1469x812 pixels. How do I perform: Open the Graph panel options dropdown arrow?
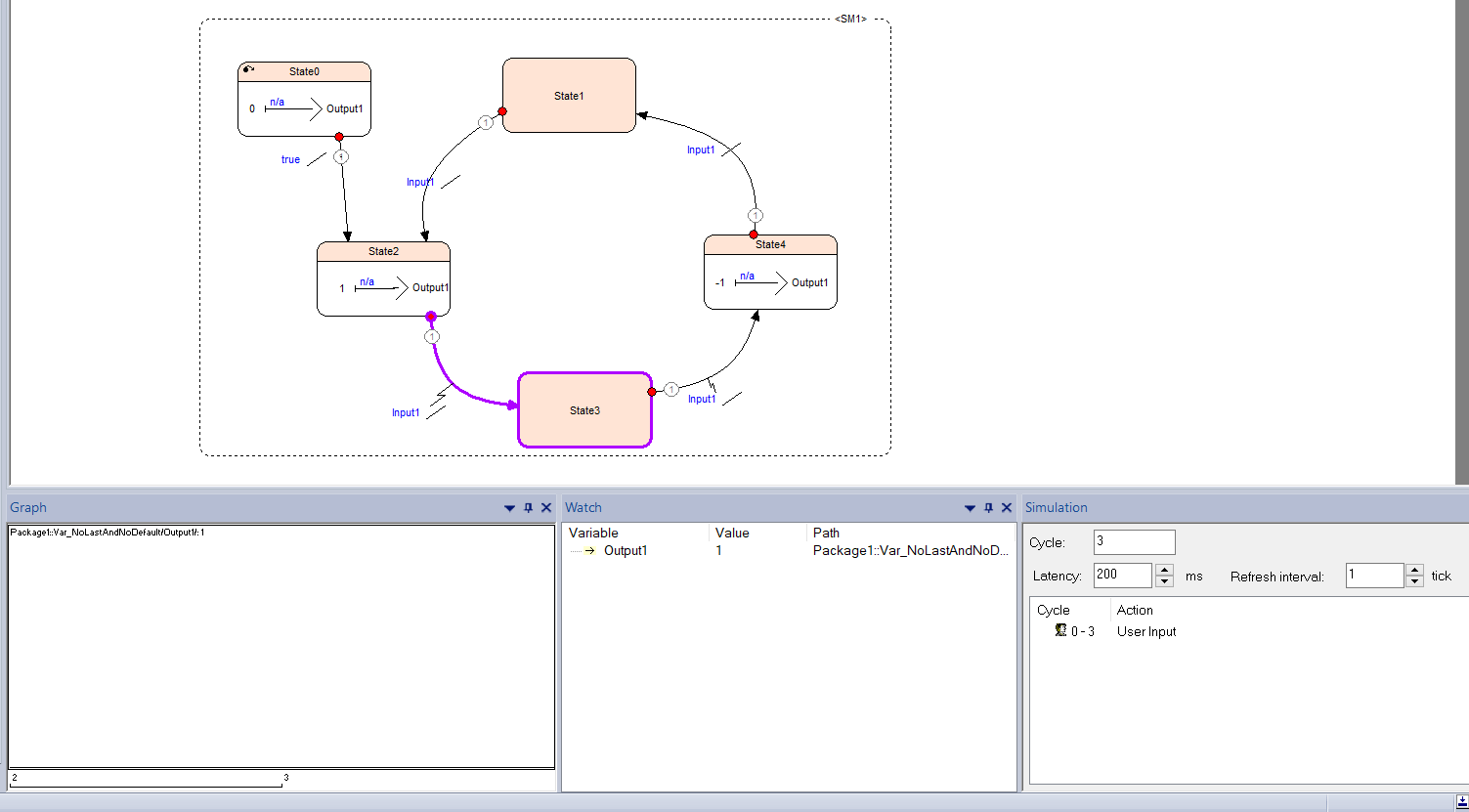coord(509,508)
